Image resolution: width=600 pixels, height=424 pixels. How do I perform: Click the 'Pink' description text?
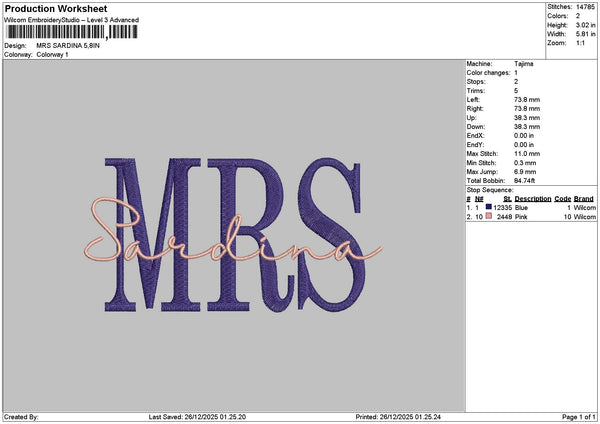point(521,217)
